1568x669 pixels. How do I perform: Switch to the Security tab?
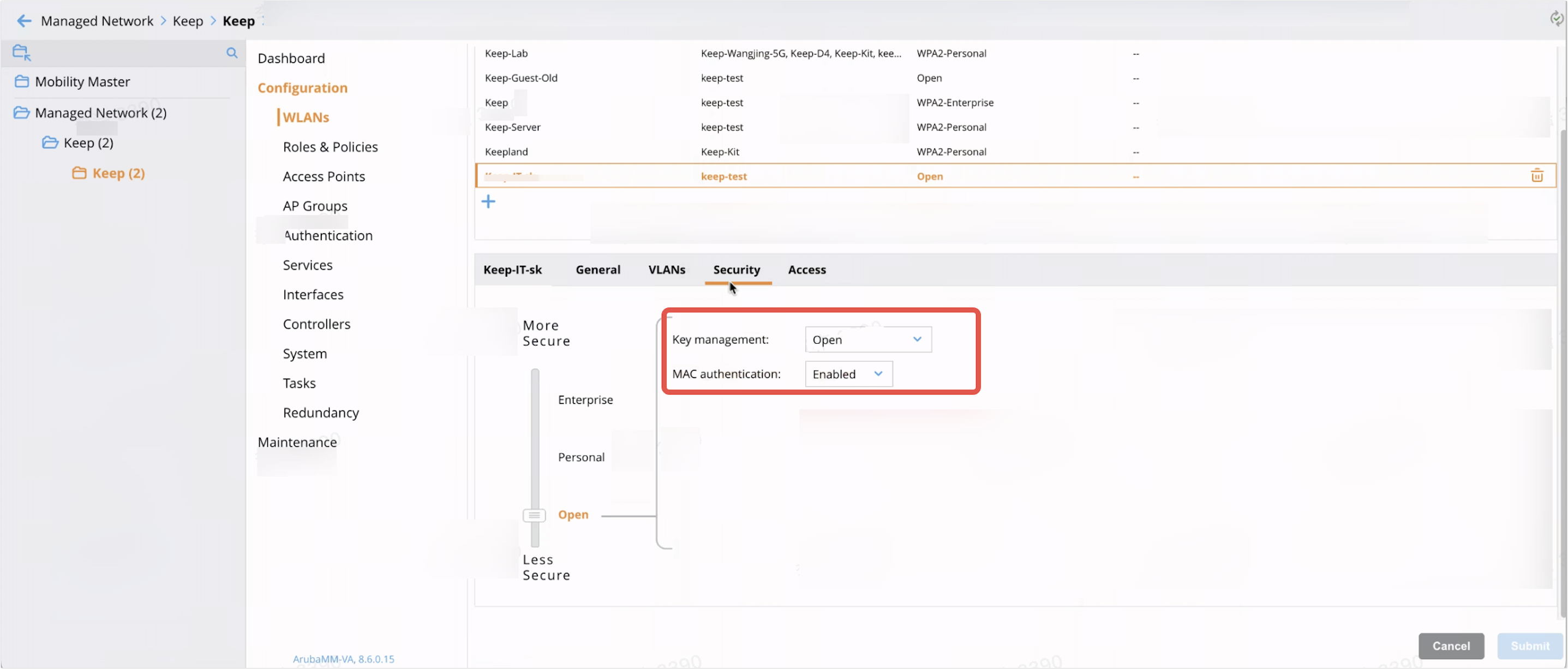(x=737, y=270)
